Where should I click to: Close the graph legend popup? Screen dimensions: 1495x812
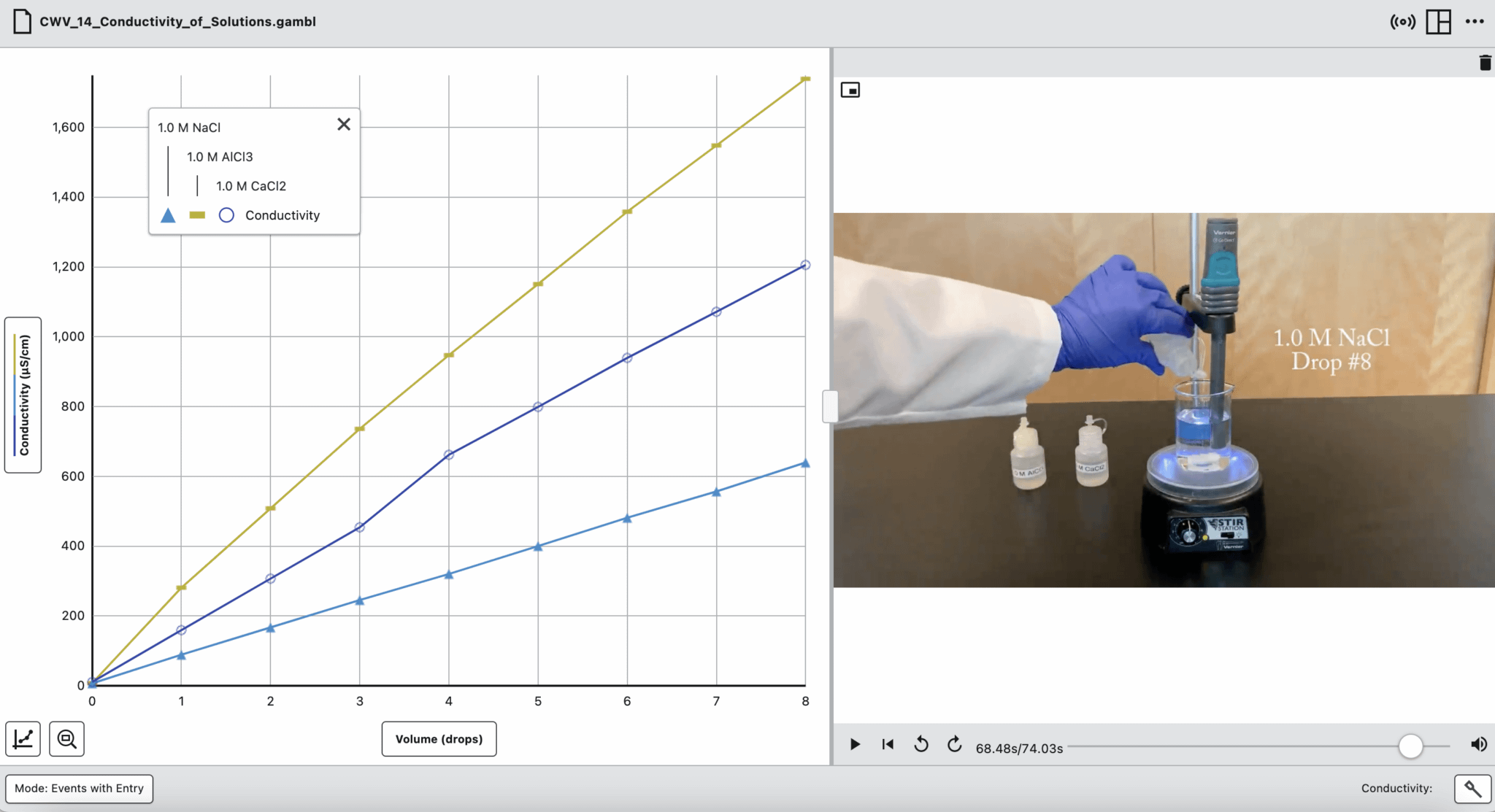[344, 124]
